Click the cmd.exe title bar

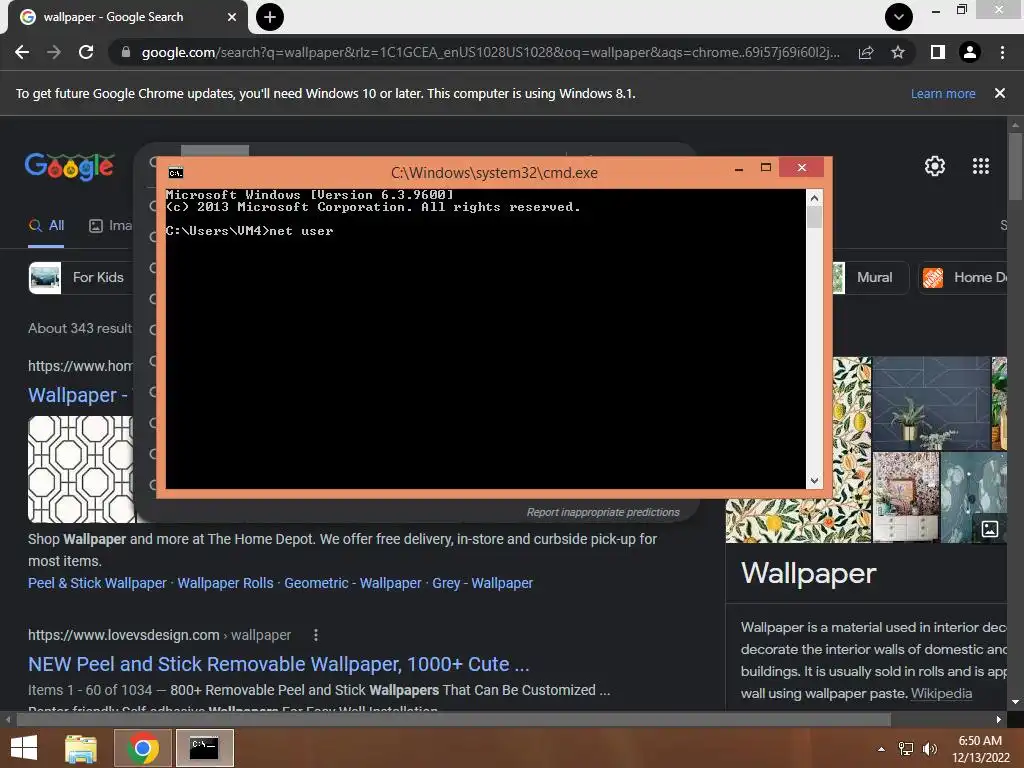point(494,173)
